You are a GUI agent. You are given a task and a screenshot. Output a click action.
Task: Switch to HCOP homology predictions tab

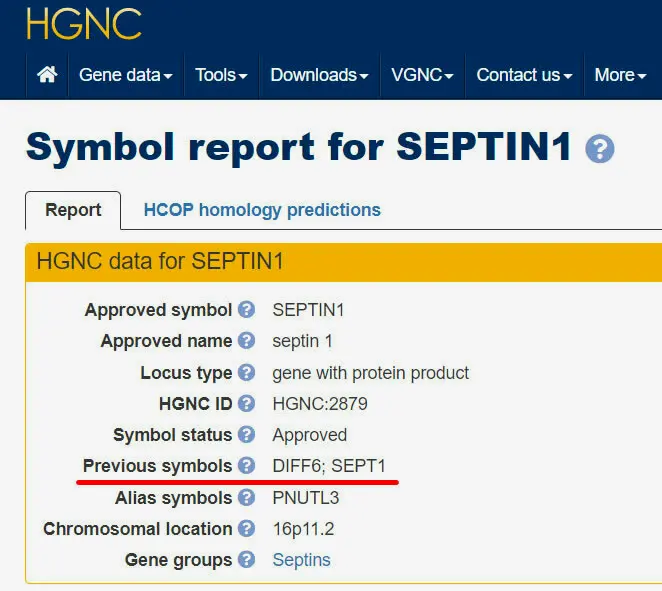(x=262, y=210)
